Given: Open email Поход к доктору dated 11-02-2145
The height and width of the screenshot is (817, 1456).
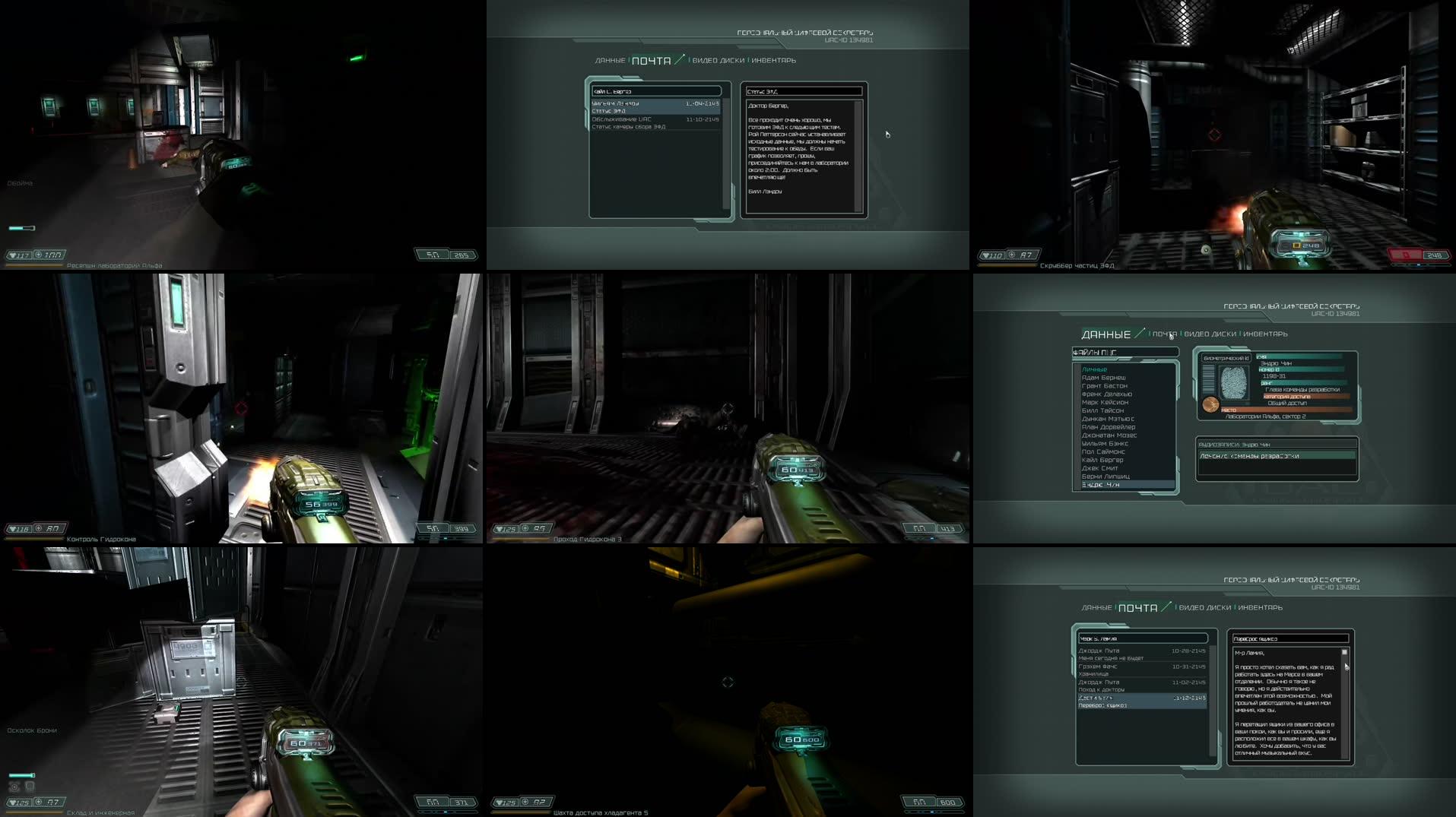Looking at the screenshot, I should click(1142, 686).
